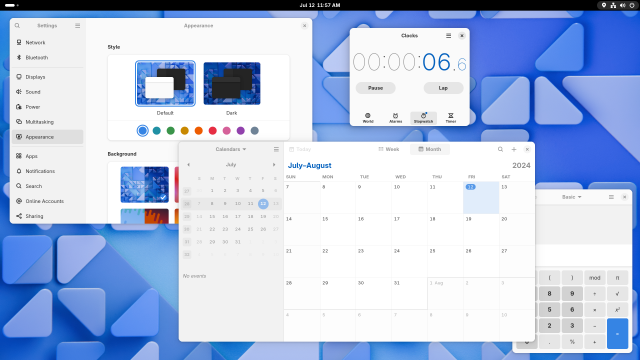Open Sharing settings panel

coord(48,216)
